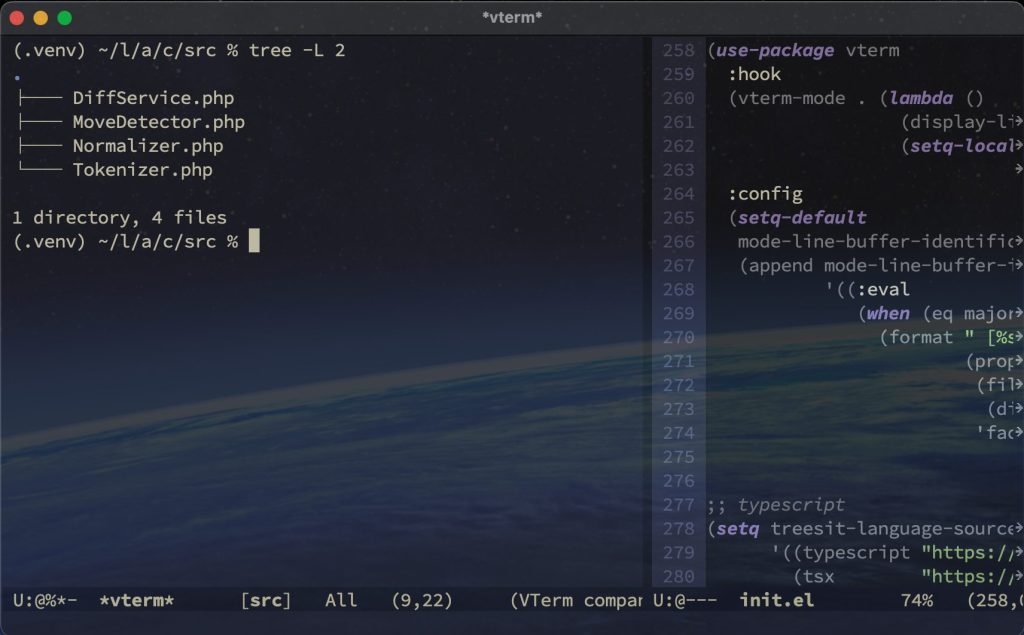Click the terminal block cursor at prompt

coord(254,240)
